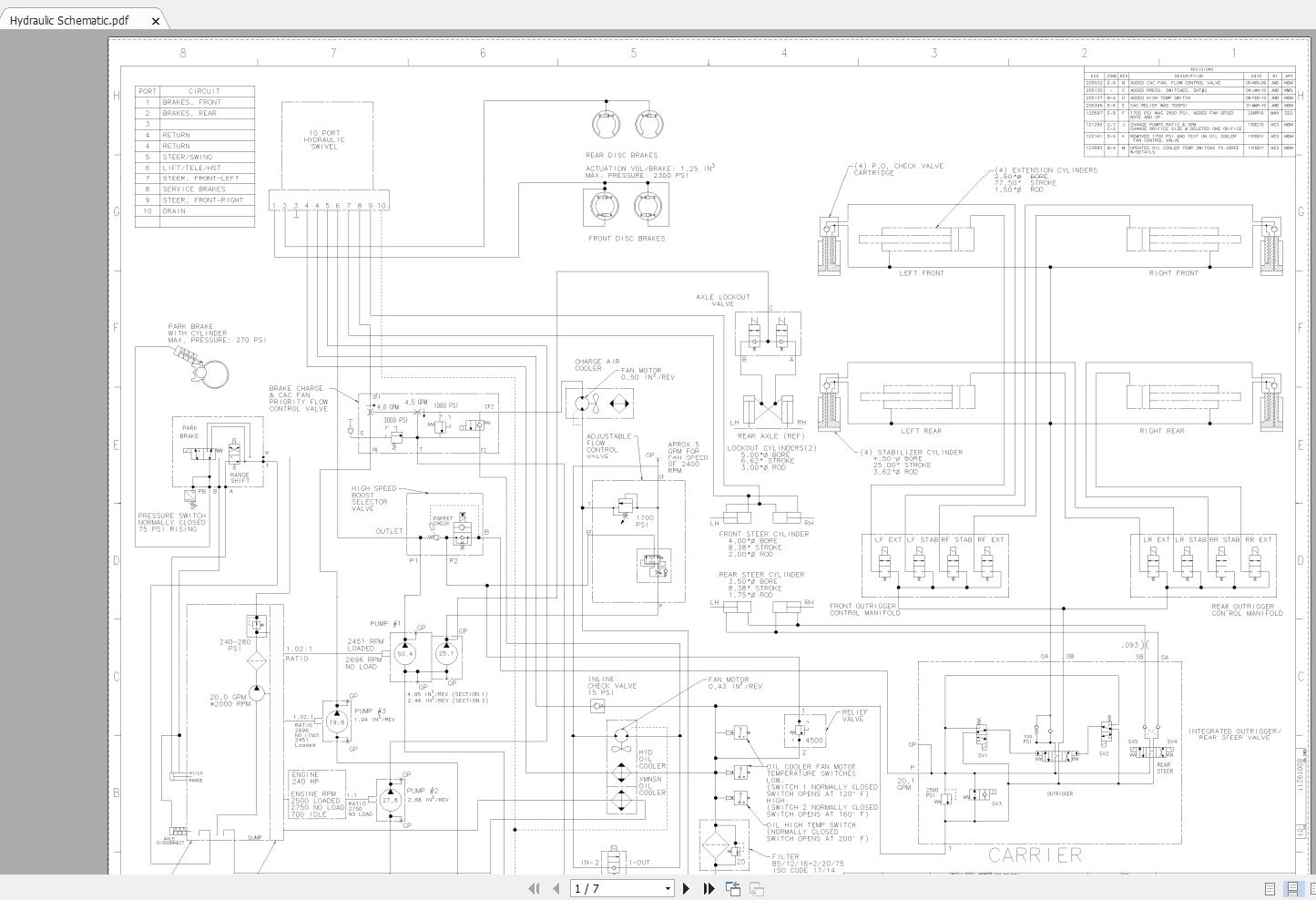Screen dimensions: 1316x900
Task: Select the Hydraulic Schematic.pdf tab
Action: (x=69, y=20)
